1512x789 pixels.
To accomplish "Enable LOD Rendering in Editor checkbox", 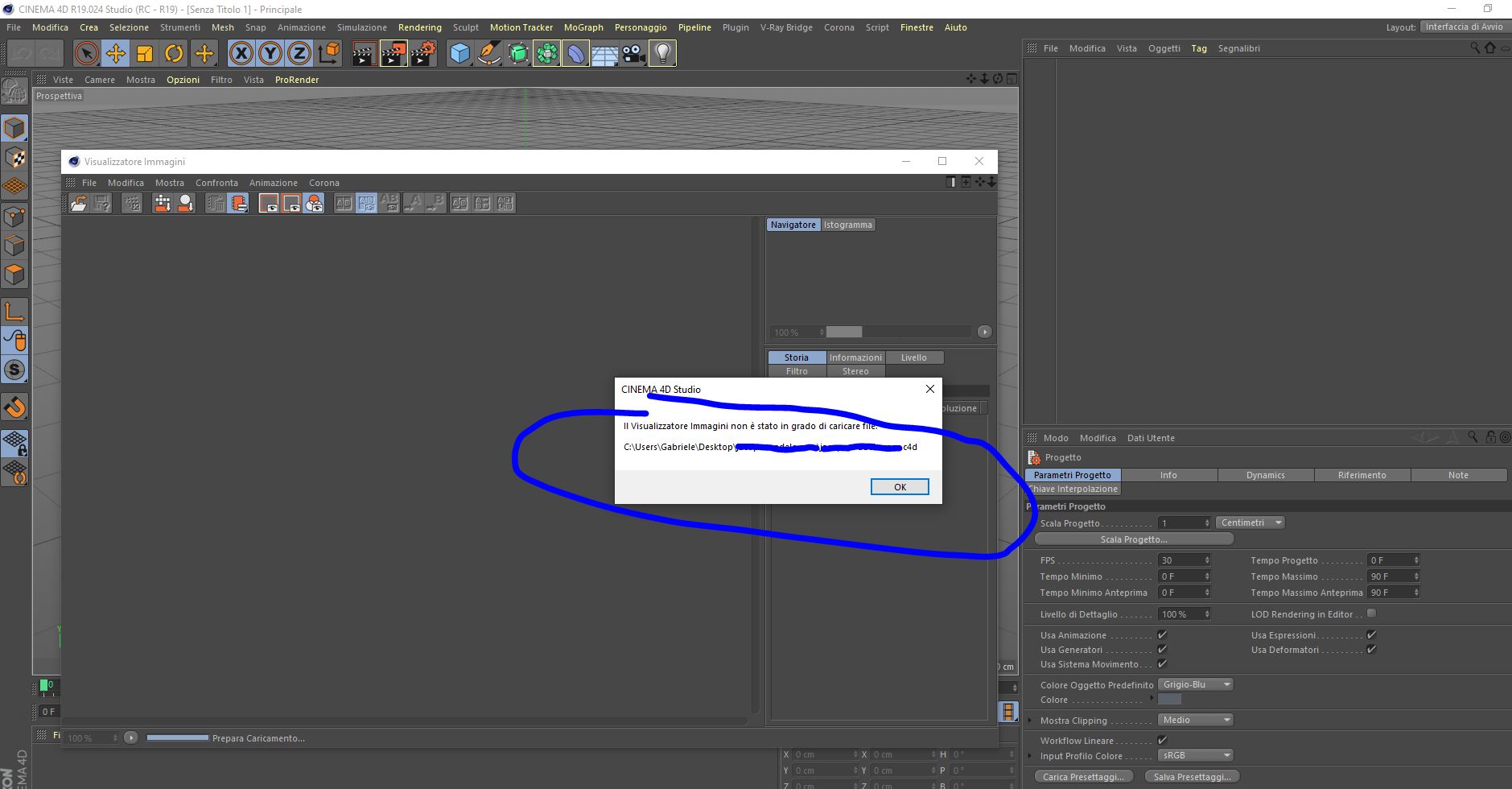I will (1371, 613).
